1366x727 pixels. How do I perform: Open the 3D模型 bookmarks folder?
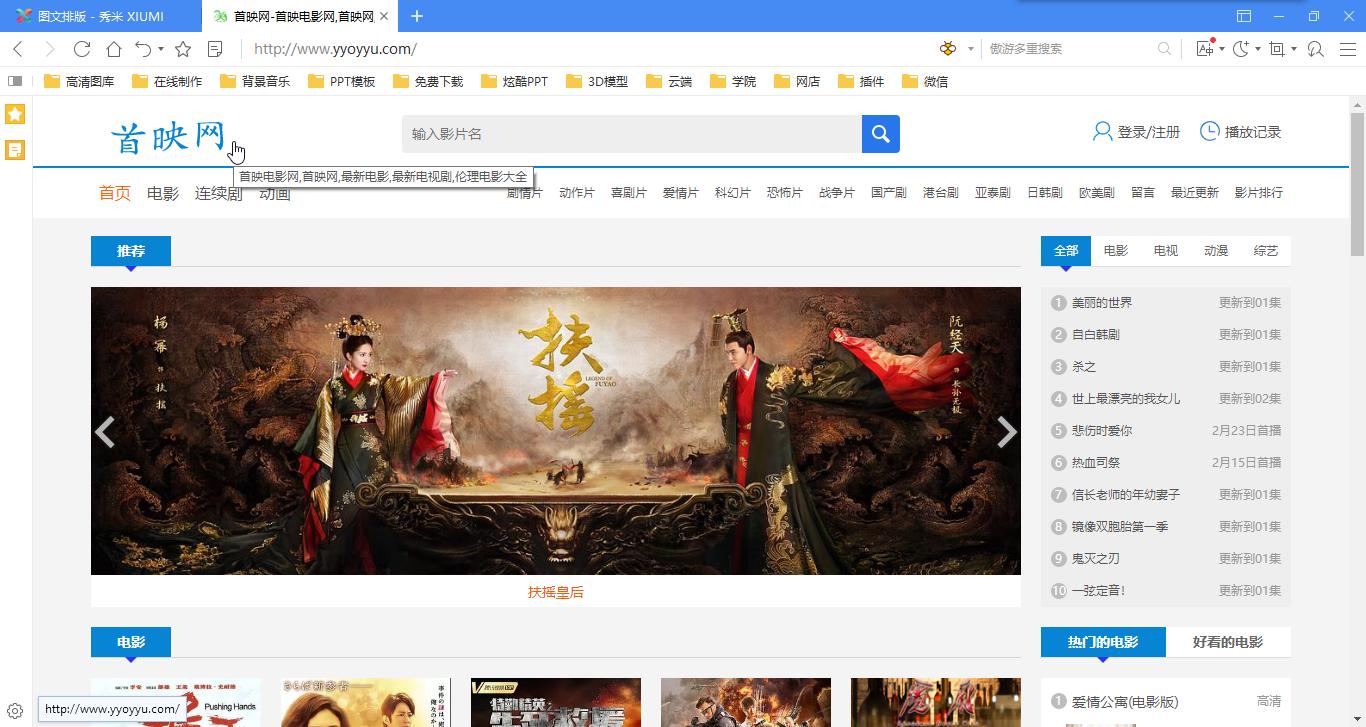pos(597,81)
